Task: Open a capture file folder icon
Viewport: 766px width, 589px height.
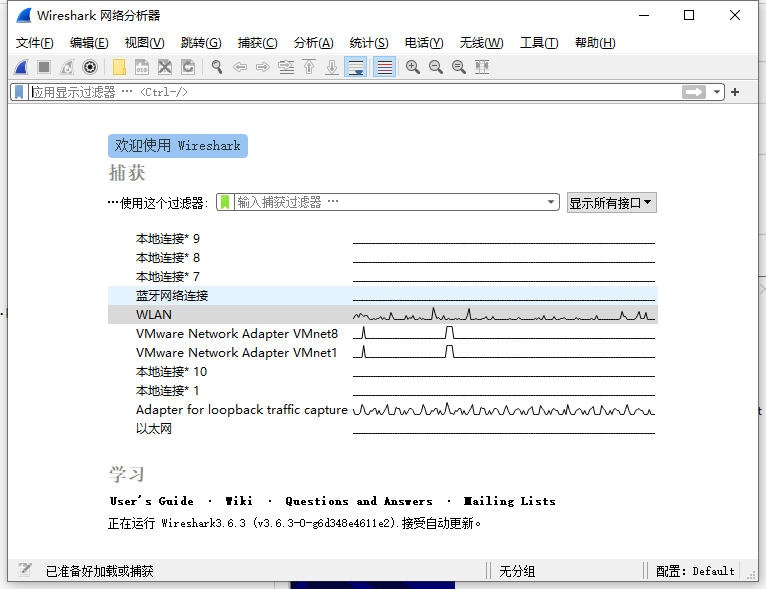Action: [119, 67]
